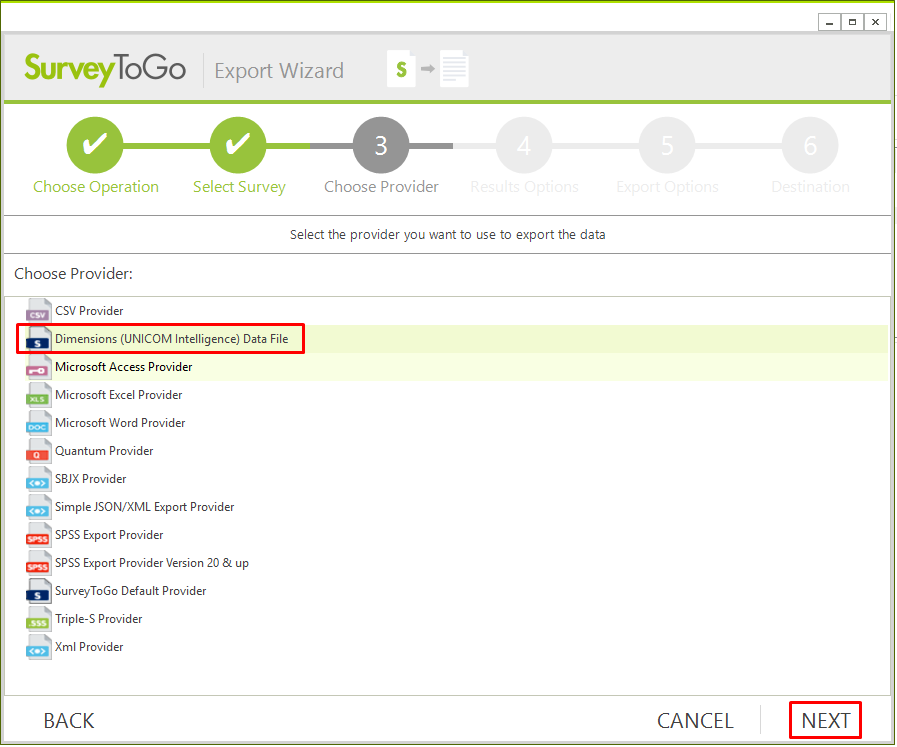Choose Microsoft Word Provider
This screenshot has height=747, width=897.
pyautogui.click(x=120, y=423)
